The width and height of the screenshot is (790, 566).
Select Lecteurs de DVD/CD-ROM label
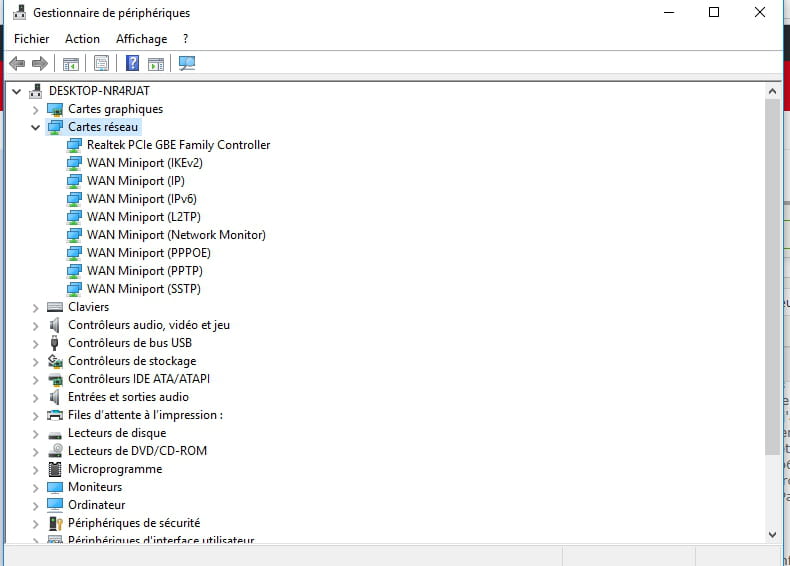(137, 451)
